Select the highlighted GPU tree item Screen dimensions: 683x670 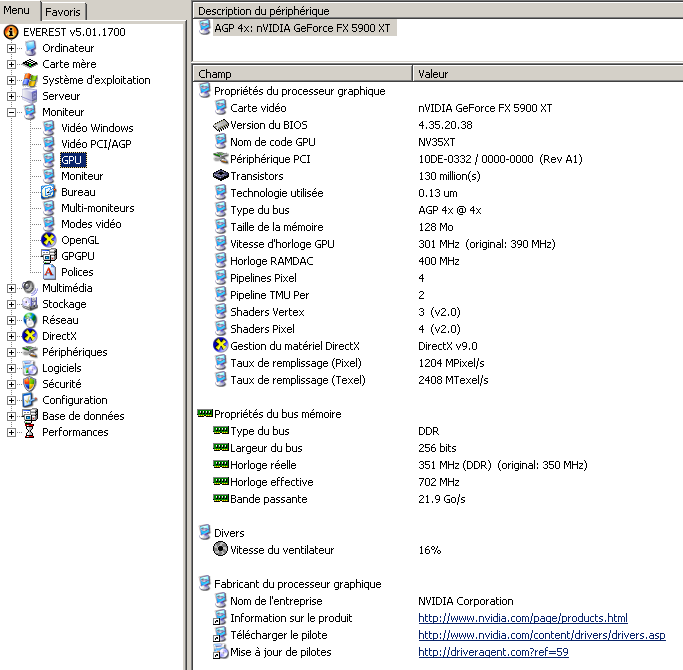point(73,160)
